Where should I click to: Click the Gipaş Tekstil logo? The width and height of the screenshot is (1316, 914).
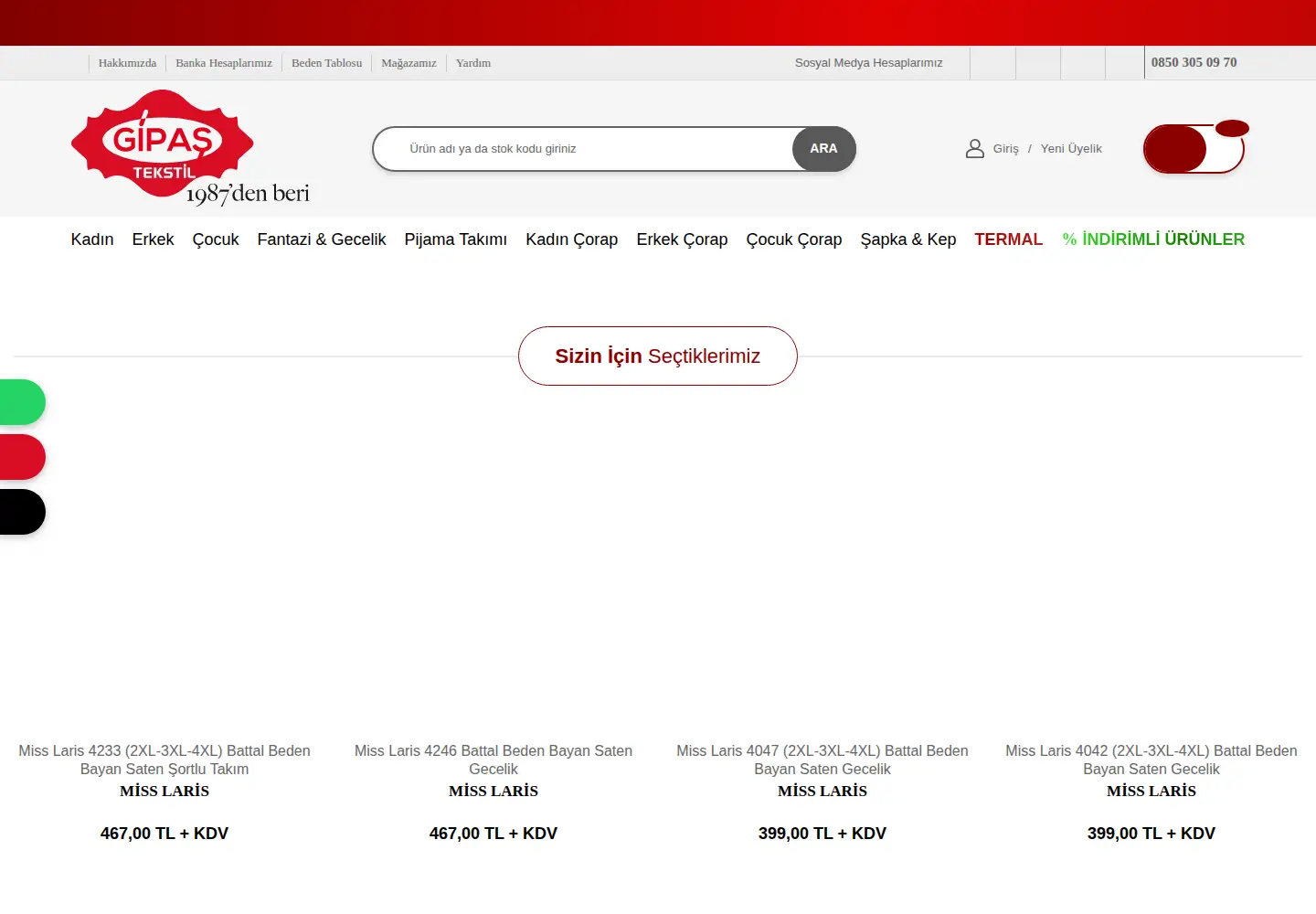coord(190,148)
